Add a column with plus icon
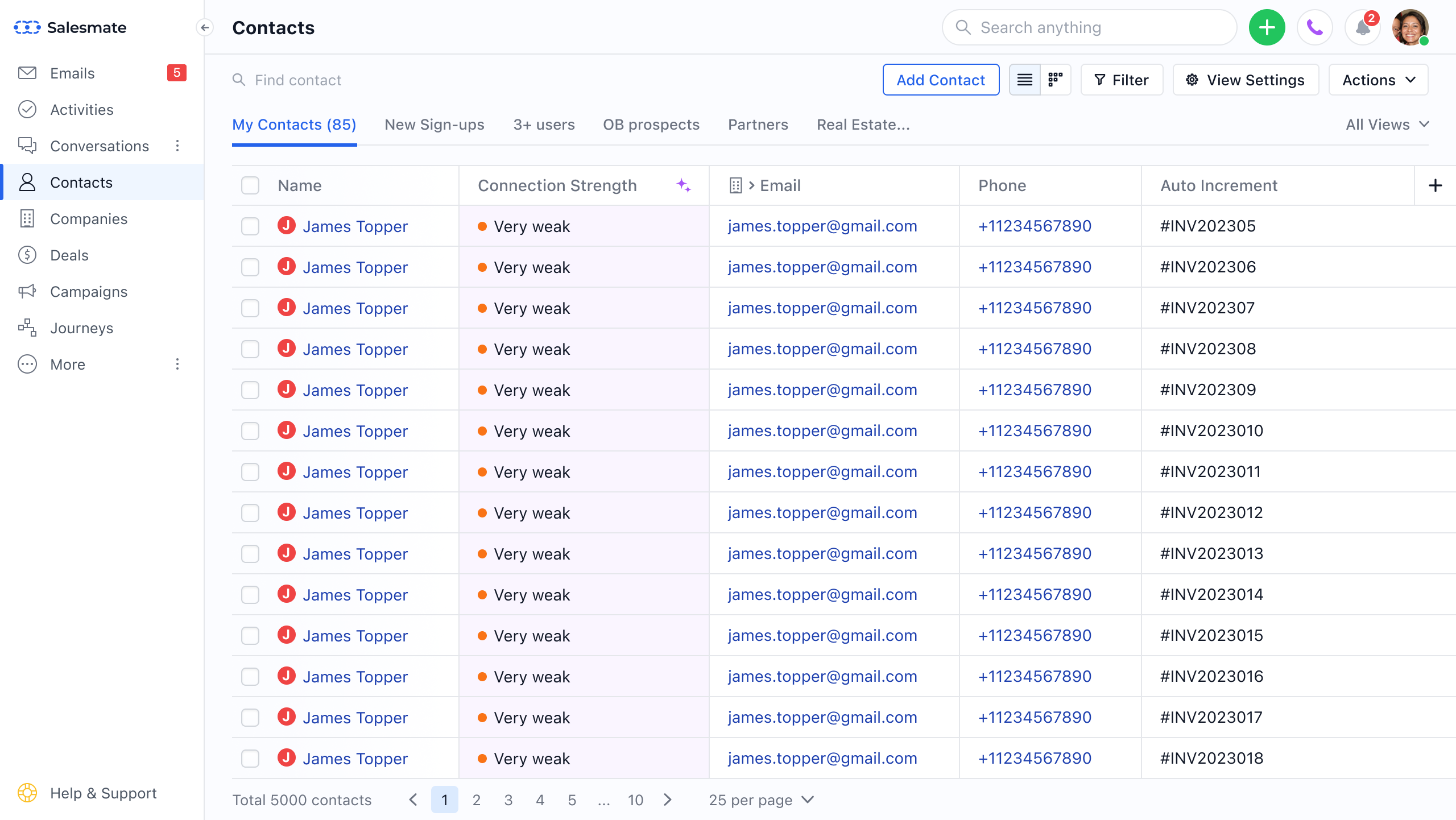 [1435, 185]
